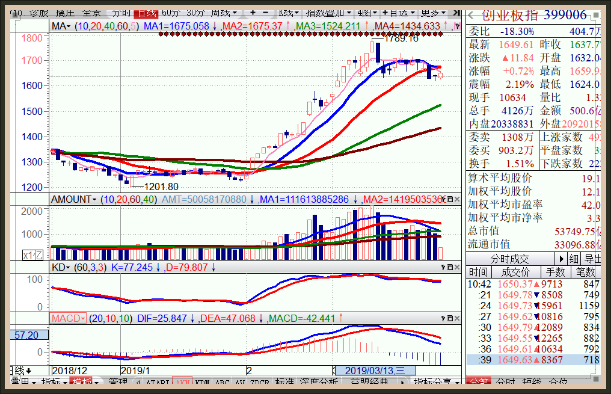Open the MA indicator dropdown
Screen dimensions: 611x394
coord(61,27)
